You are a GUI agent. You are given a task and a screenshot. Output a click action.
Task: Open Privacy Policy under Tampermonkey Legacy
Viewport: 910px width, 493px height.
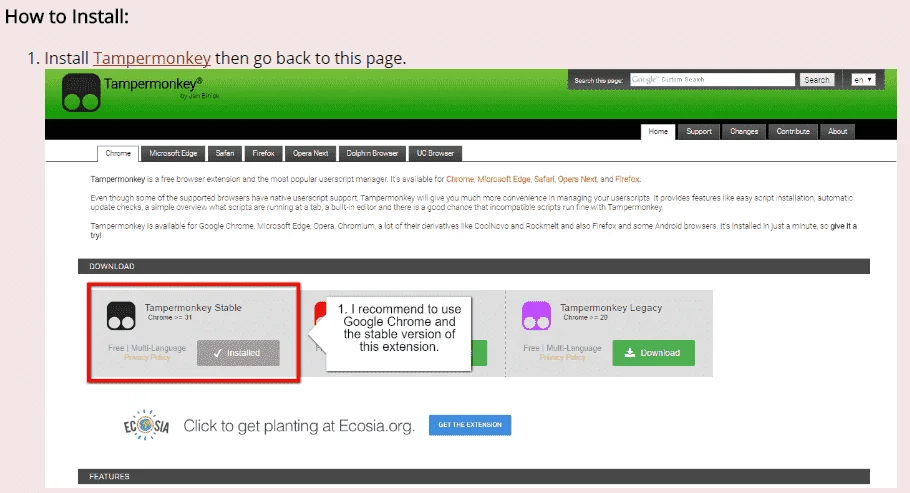[562, 358]
